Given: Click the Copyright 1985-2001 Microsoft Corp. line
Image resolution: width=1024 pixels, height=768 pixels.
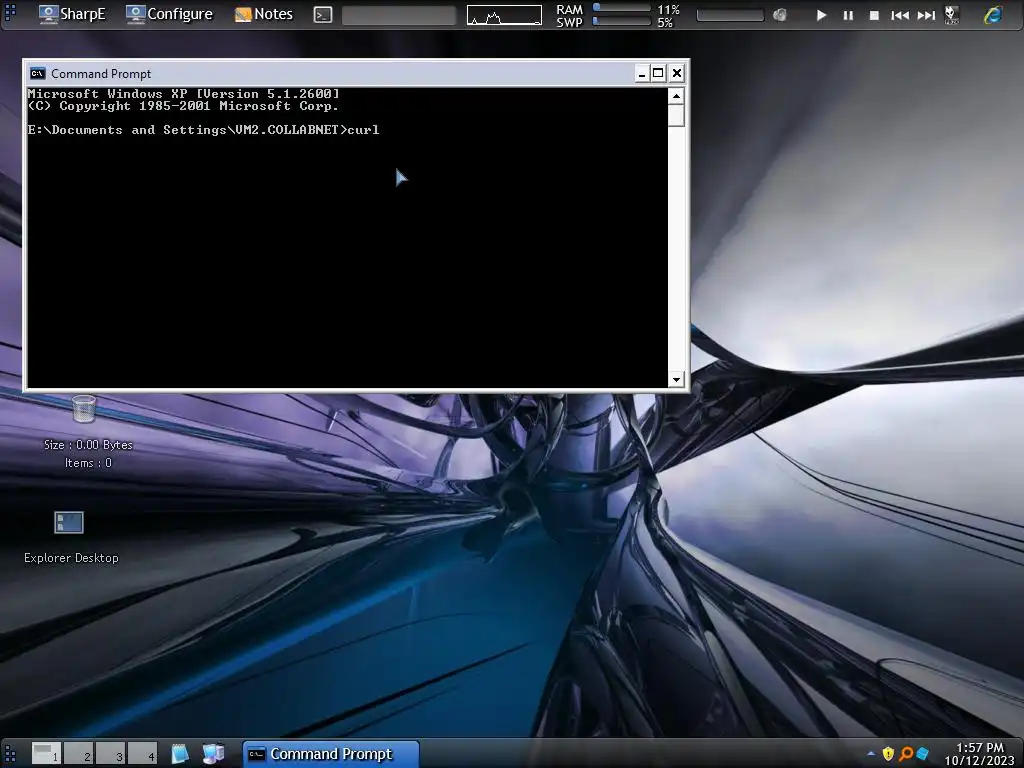Looking at the screenshot, I should pyautogui.click(x=184, y=106).
